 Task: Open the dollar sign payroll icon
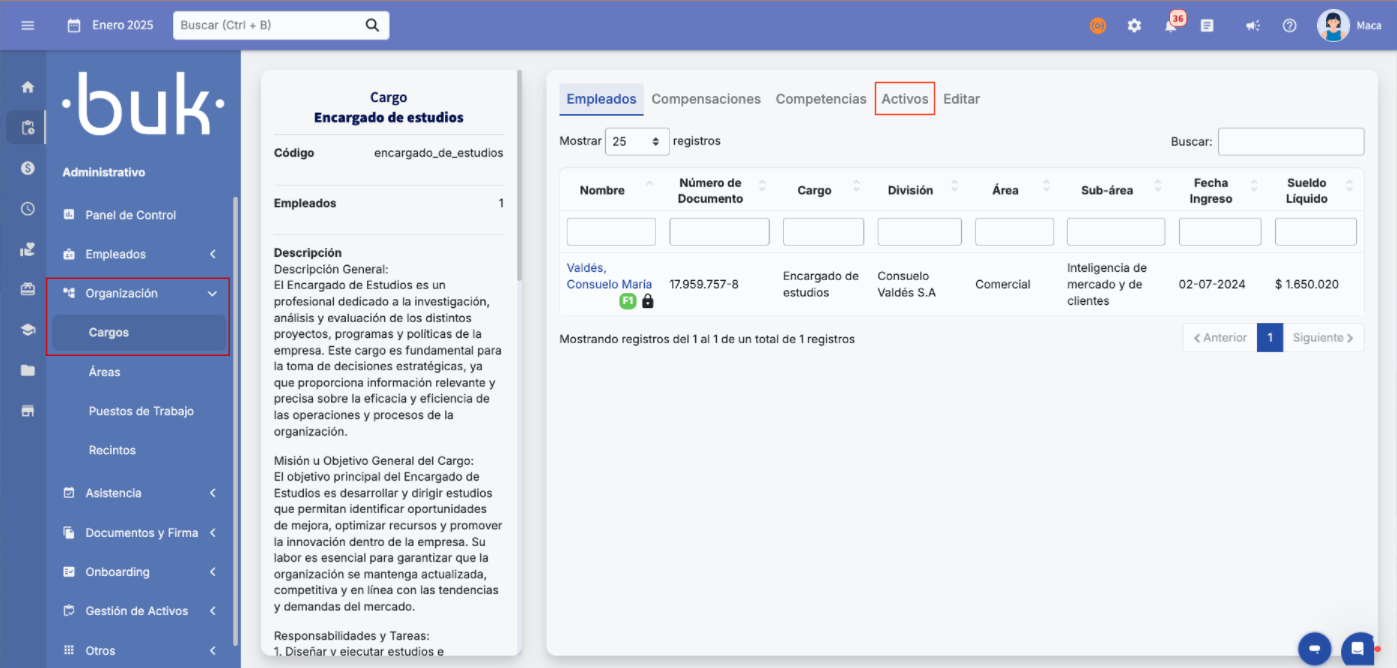27,168
